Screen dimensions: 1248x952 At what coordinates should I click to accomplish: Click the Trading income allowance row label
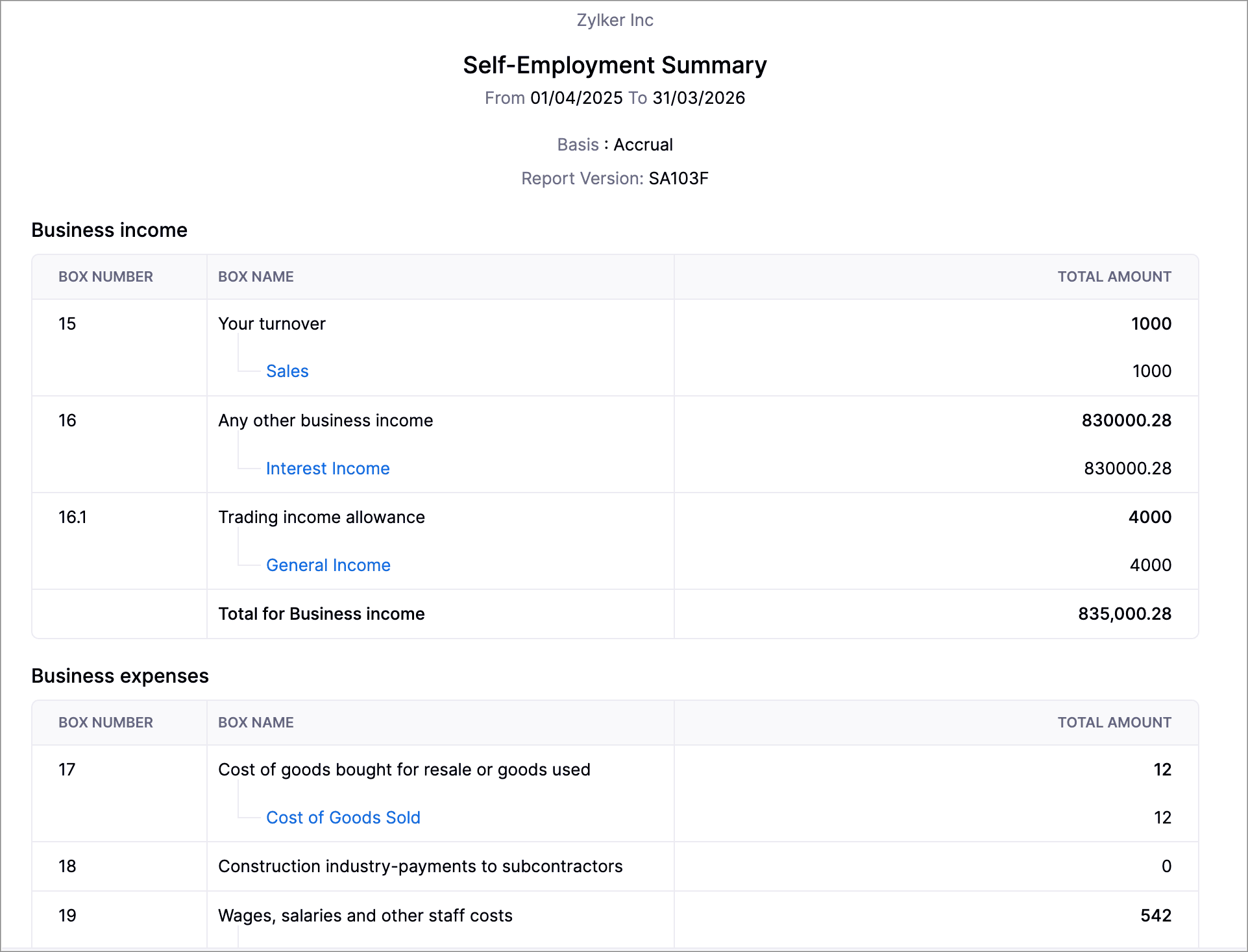coord(321,517)
